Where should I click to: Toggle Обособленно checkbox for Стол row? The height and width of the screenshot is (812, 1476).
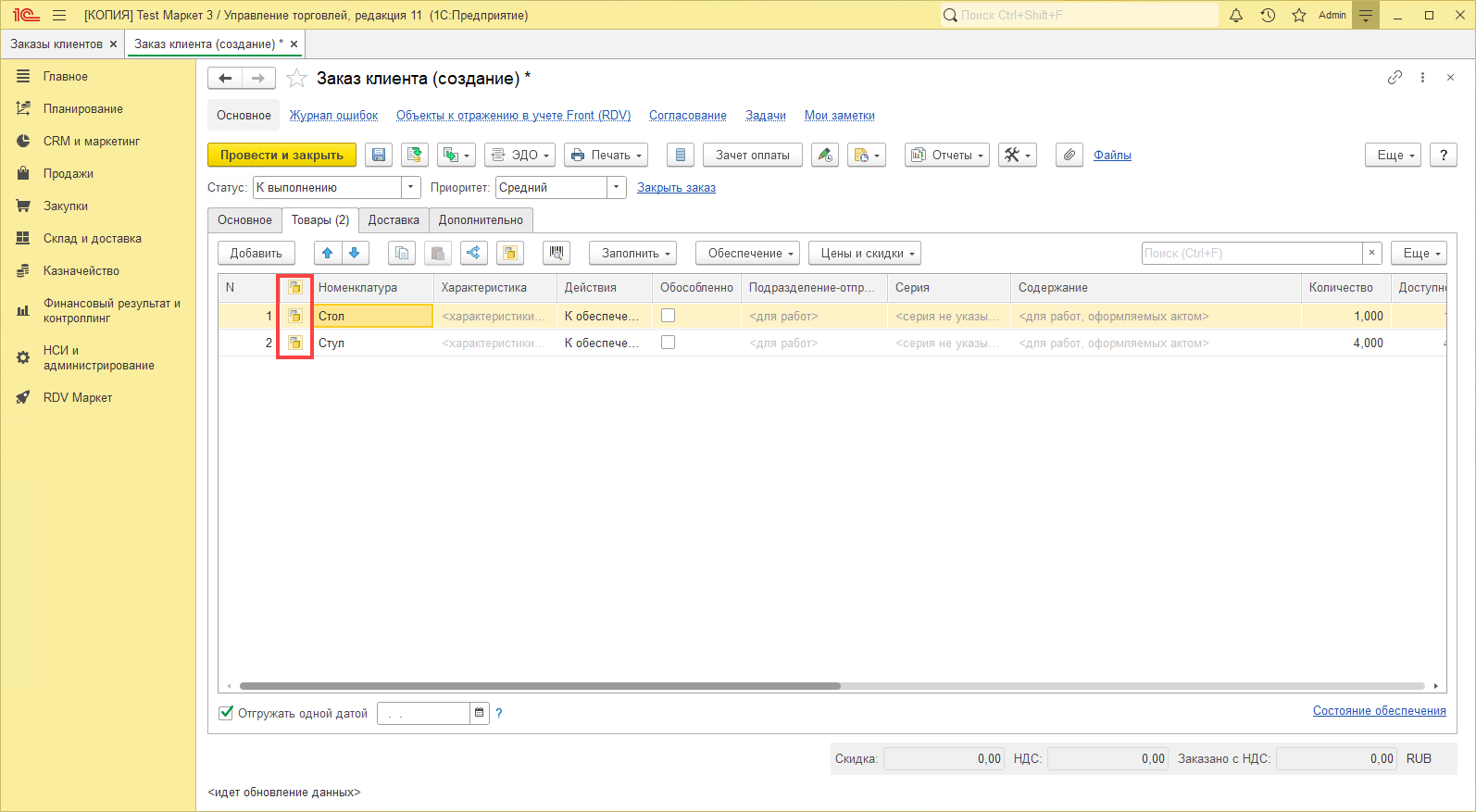coord(668,316)
